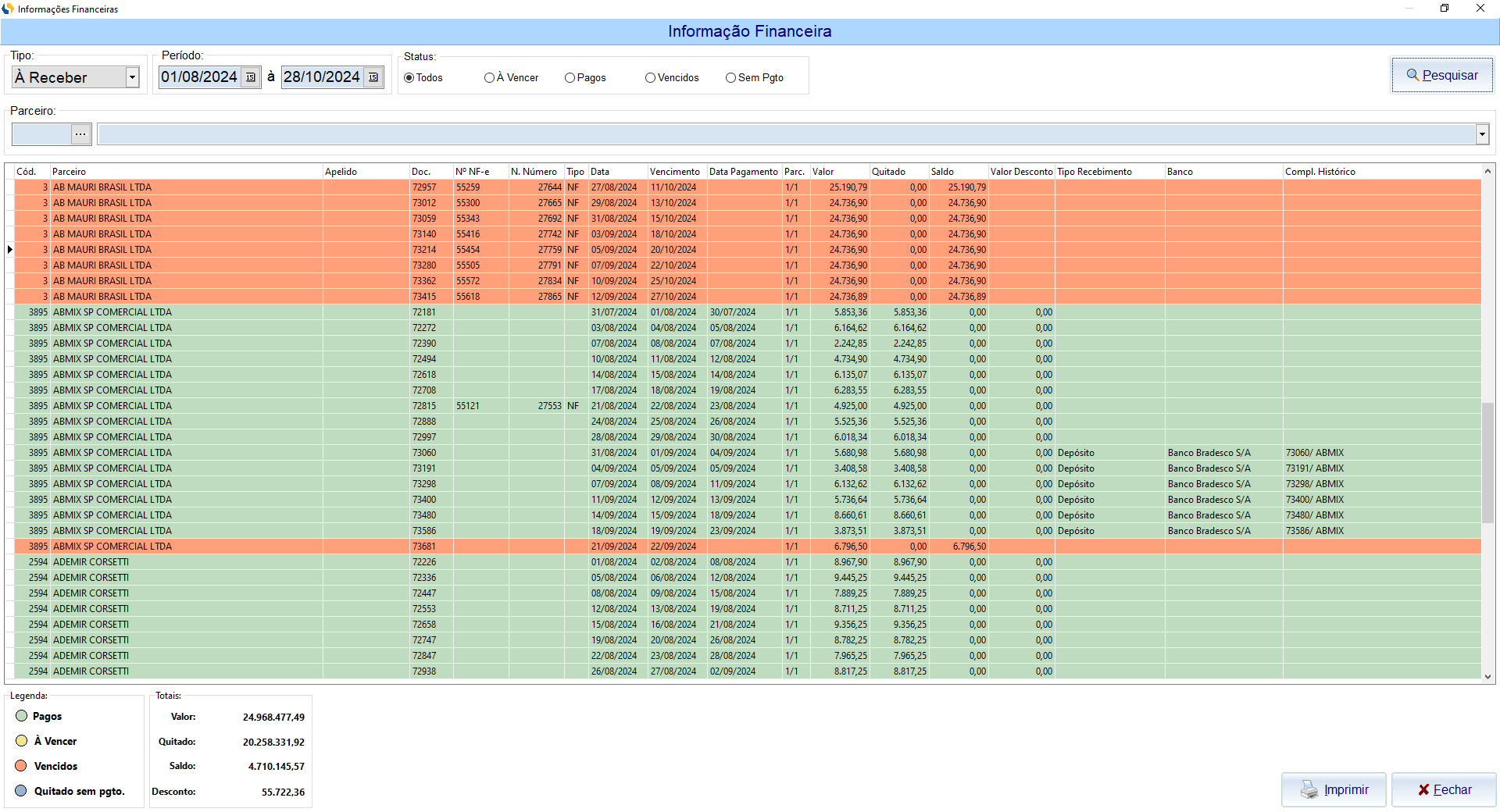Select the Pagos status radio button
The width and height of the screenshot is (1500, 812).
click(x=570, y=78)
